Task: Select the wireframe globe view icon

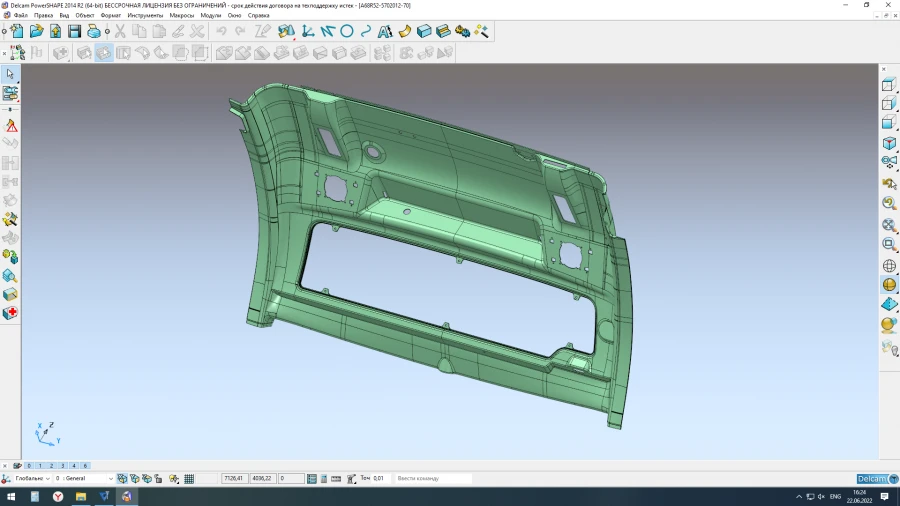Action: tap(889, 266)
